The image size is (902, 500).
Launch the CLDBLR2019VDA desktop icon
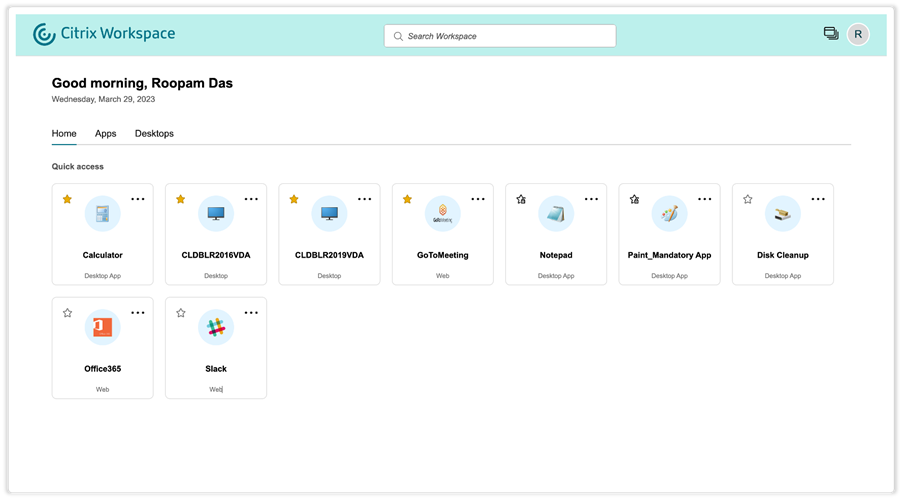pyautogui.click(x=329, y=214)
